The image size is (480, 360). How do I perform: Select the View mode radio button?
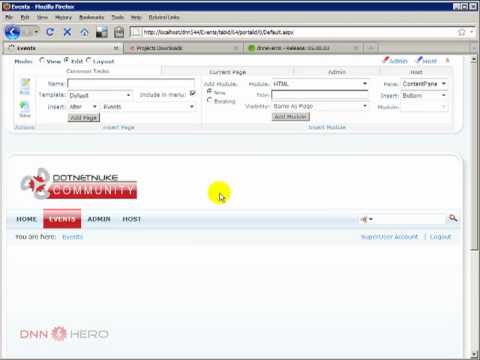coord(42,60)
